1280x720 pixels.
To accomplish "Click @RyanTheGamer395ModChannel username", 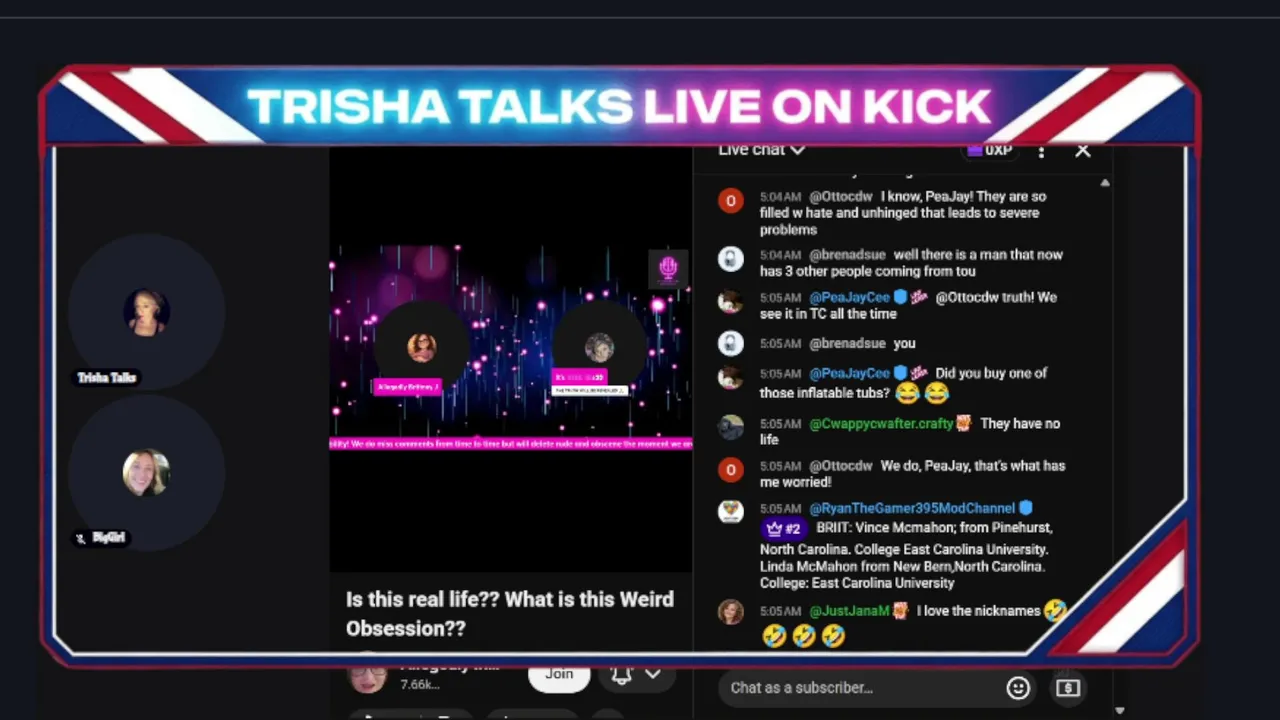I will [912, 508].
